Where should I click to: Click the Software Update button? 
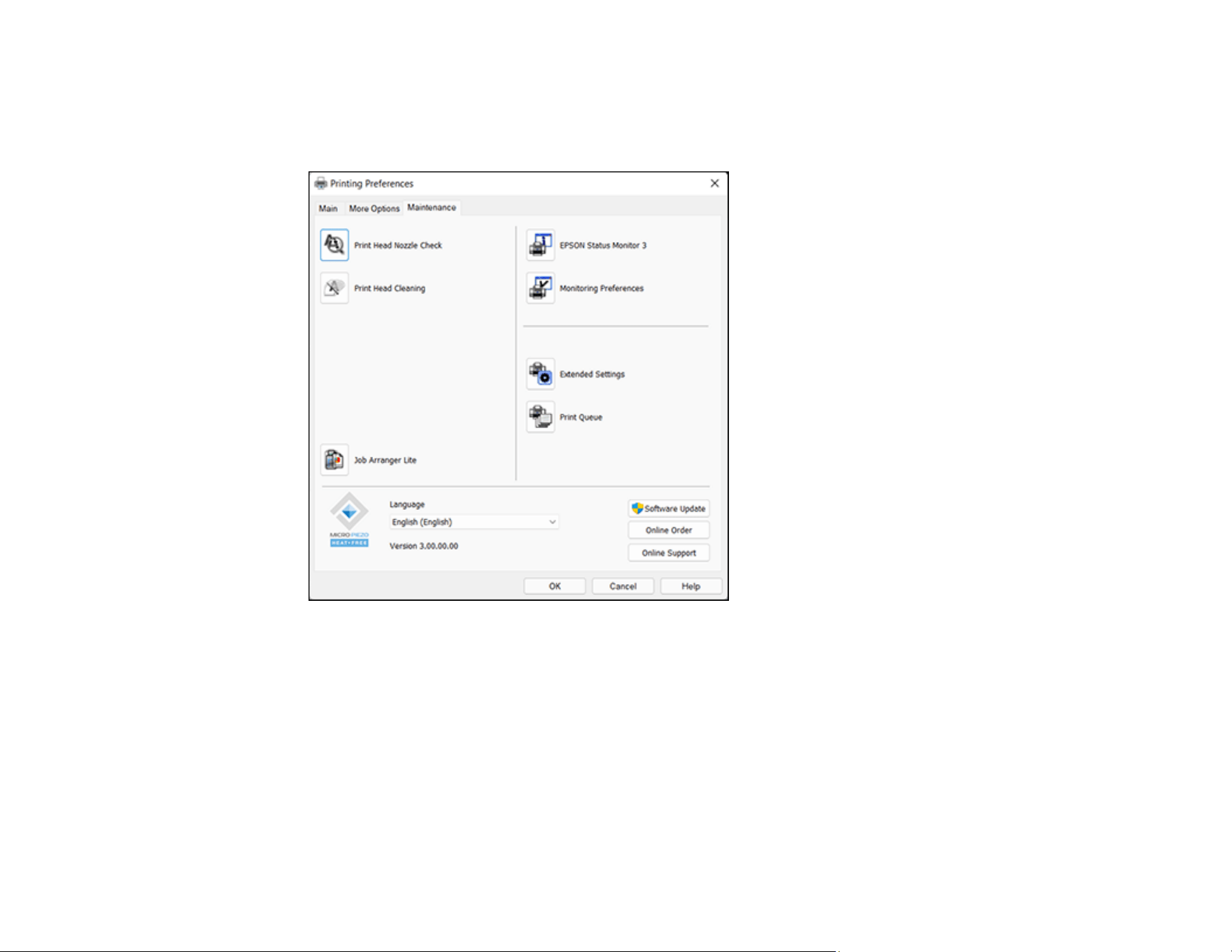click(x=669, y=509)
